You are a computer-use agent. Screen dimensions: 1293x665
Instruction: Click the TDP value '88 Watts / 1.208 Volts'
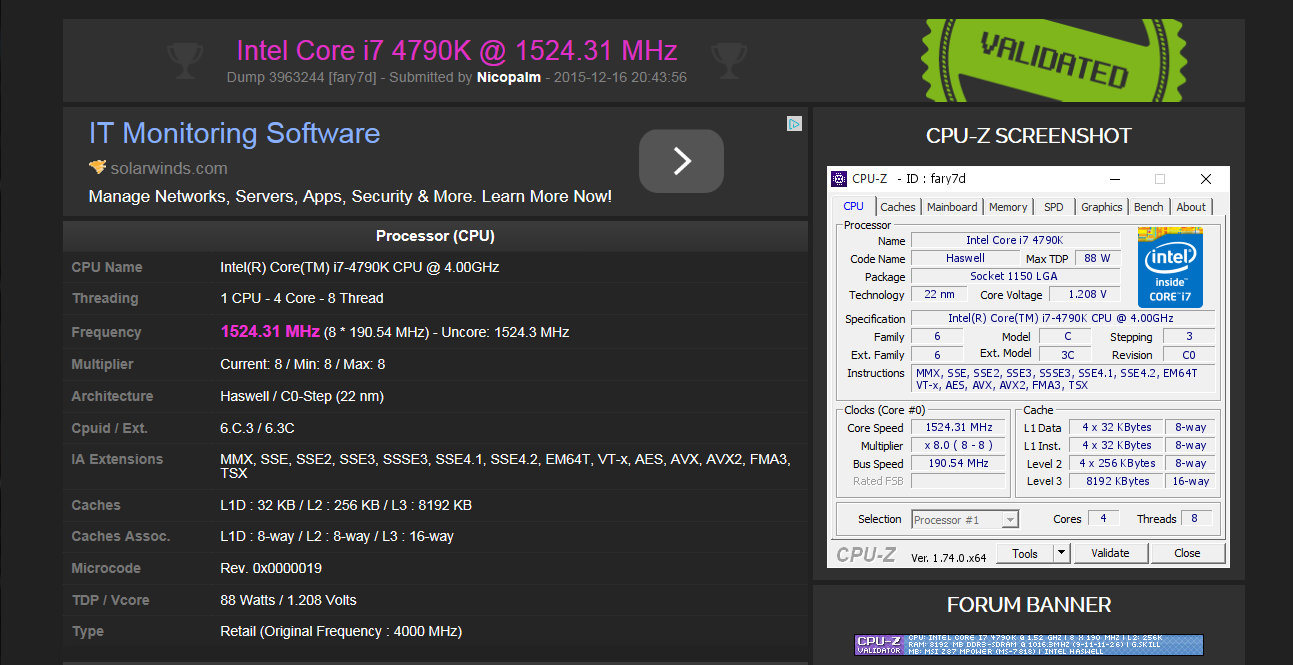[x=288, y=600]
